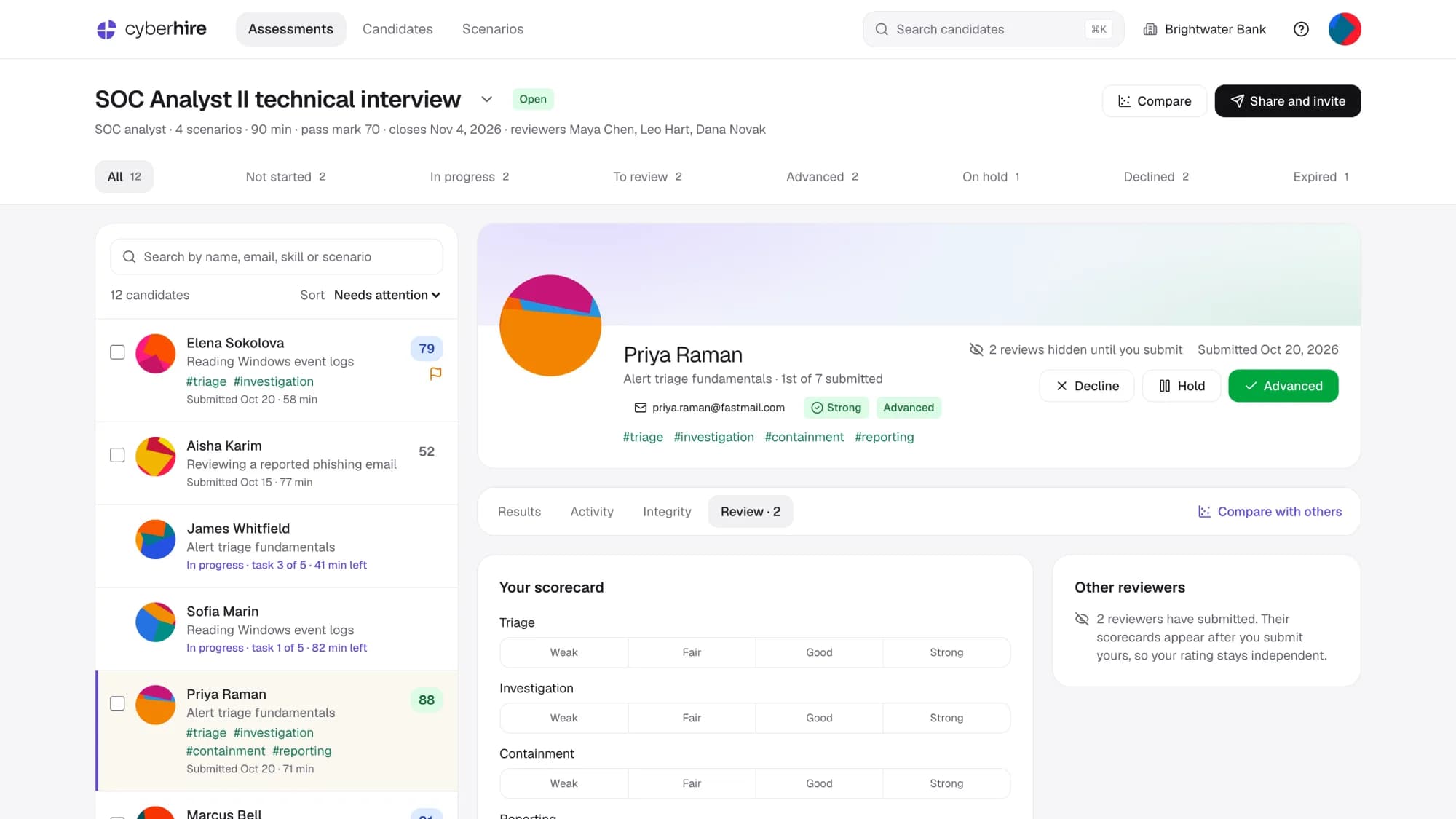Select Sofia Marin in candidate list
1456x819 pixels.
click(277, 629)
